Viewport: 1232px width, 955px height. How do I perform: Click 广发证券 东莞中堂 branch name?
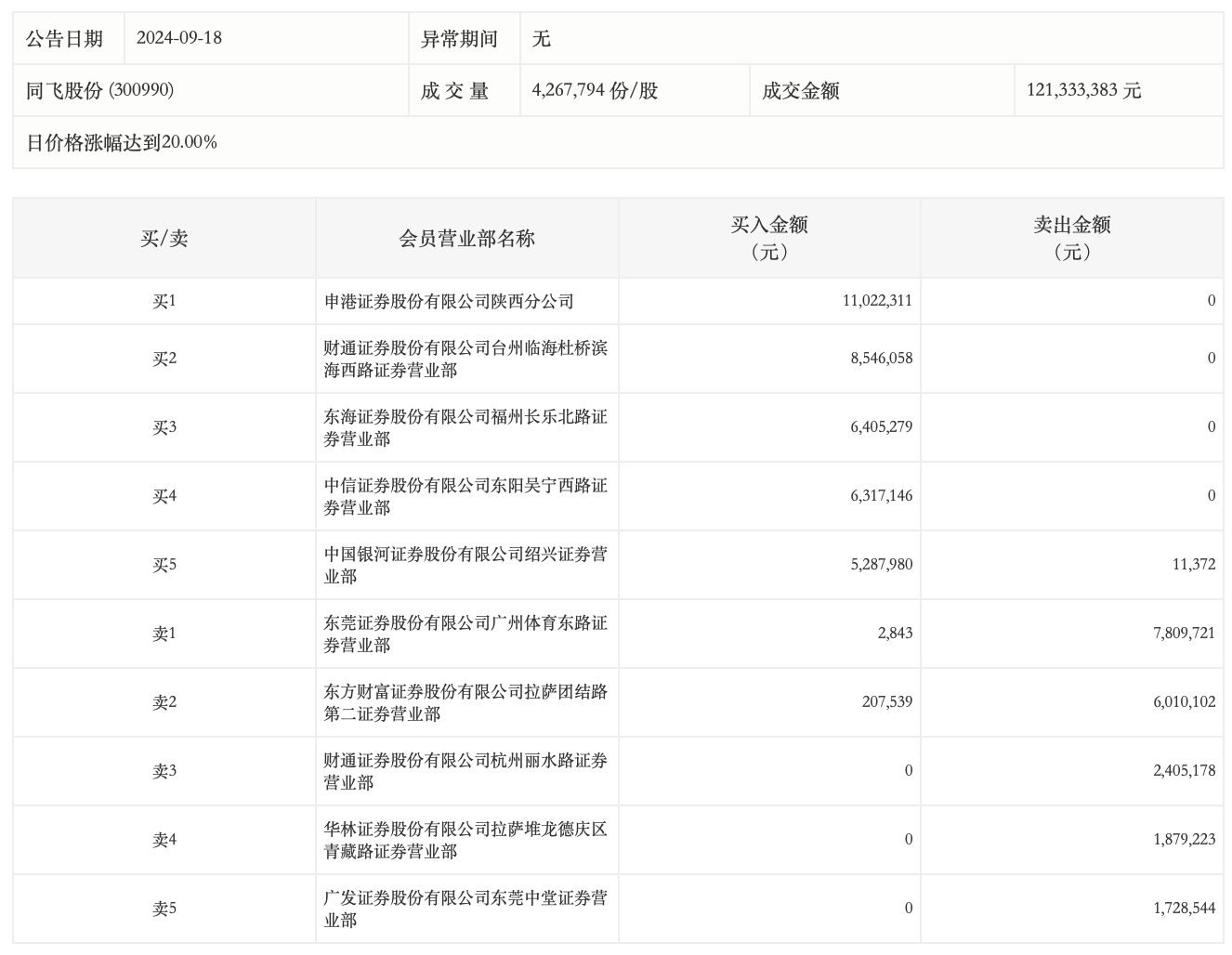(465, 909)
